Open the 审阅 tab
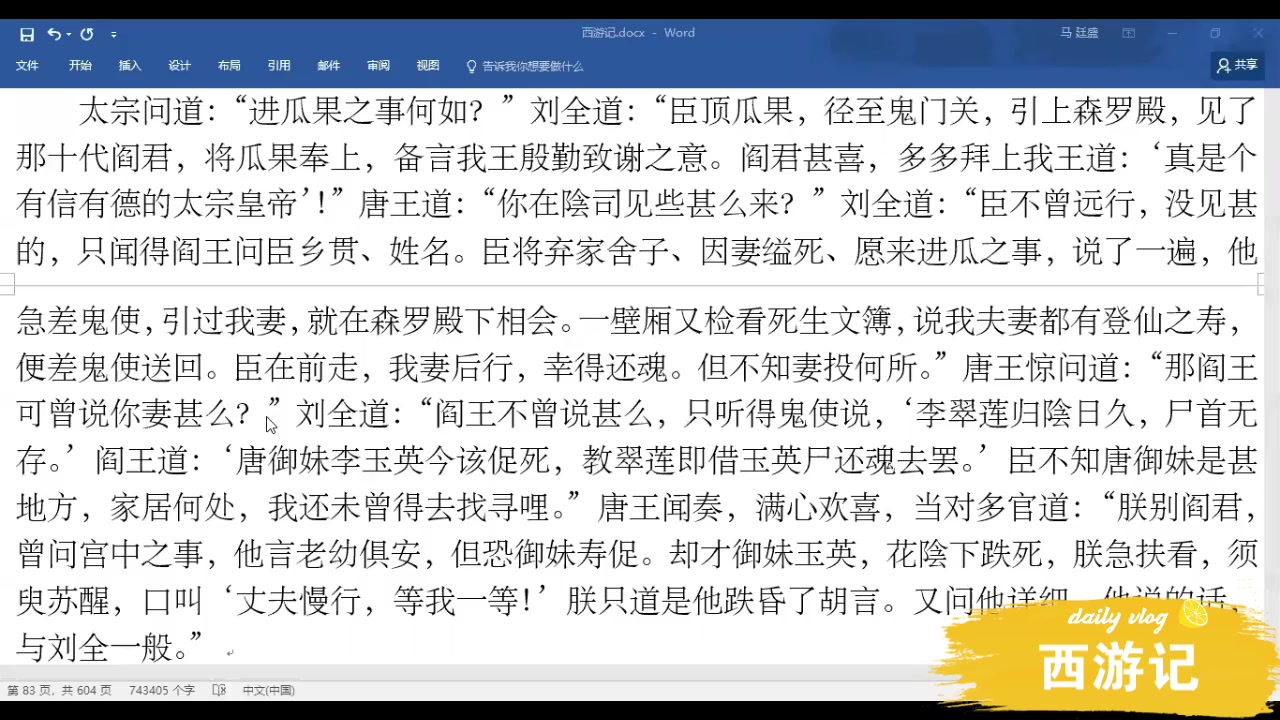 click(378, 66)
